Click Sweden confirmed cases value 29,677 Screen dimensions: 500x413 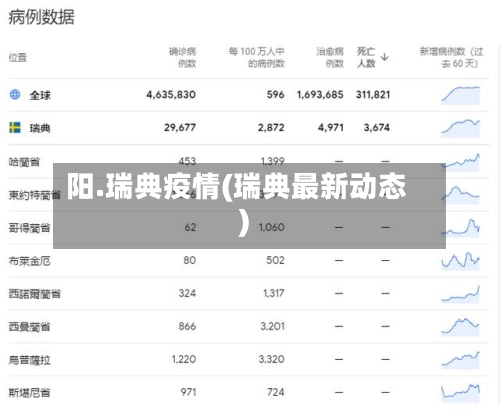[180, 127]
